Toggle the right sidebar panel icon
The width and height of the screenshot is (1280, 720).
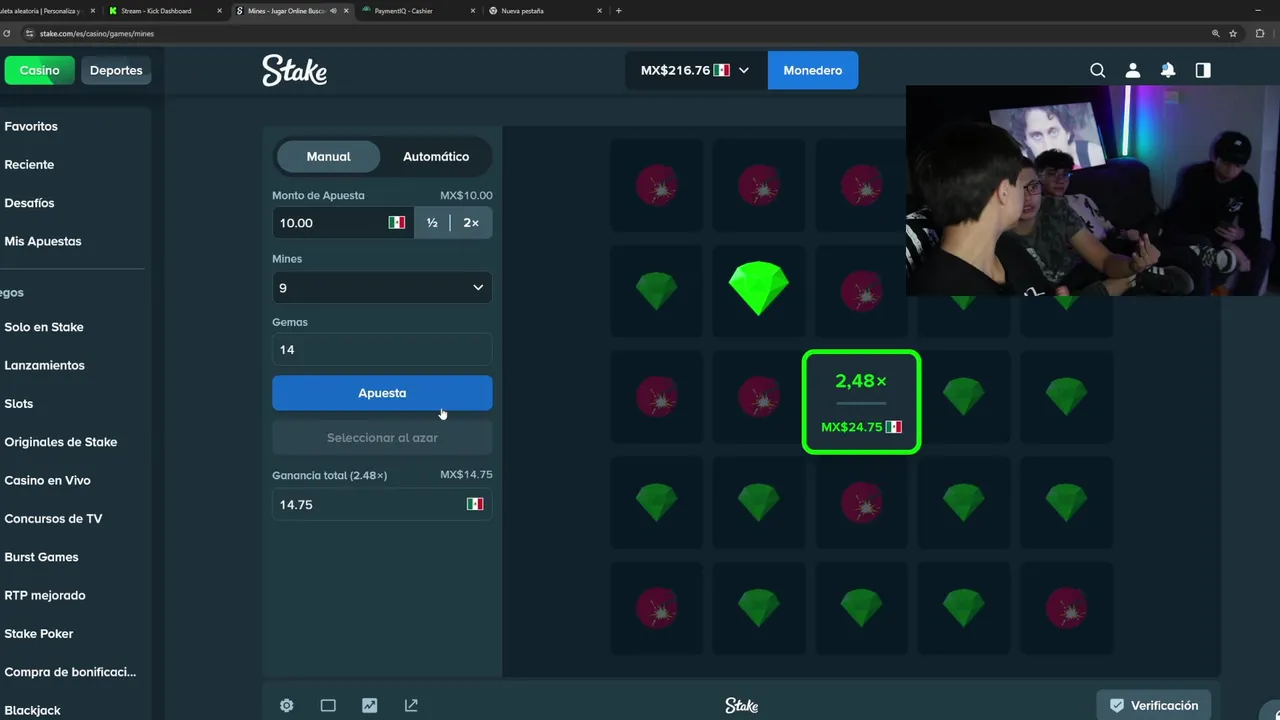tap(1203, 70)
